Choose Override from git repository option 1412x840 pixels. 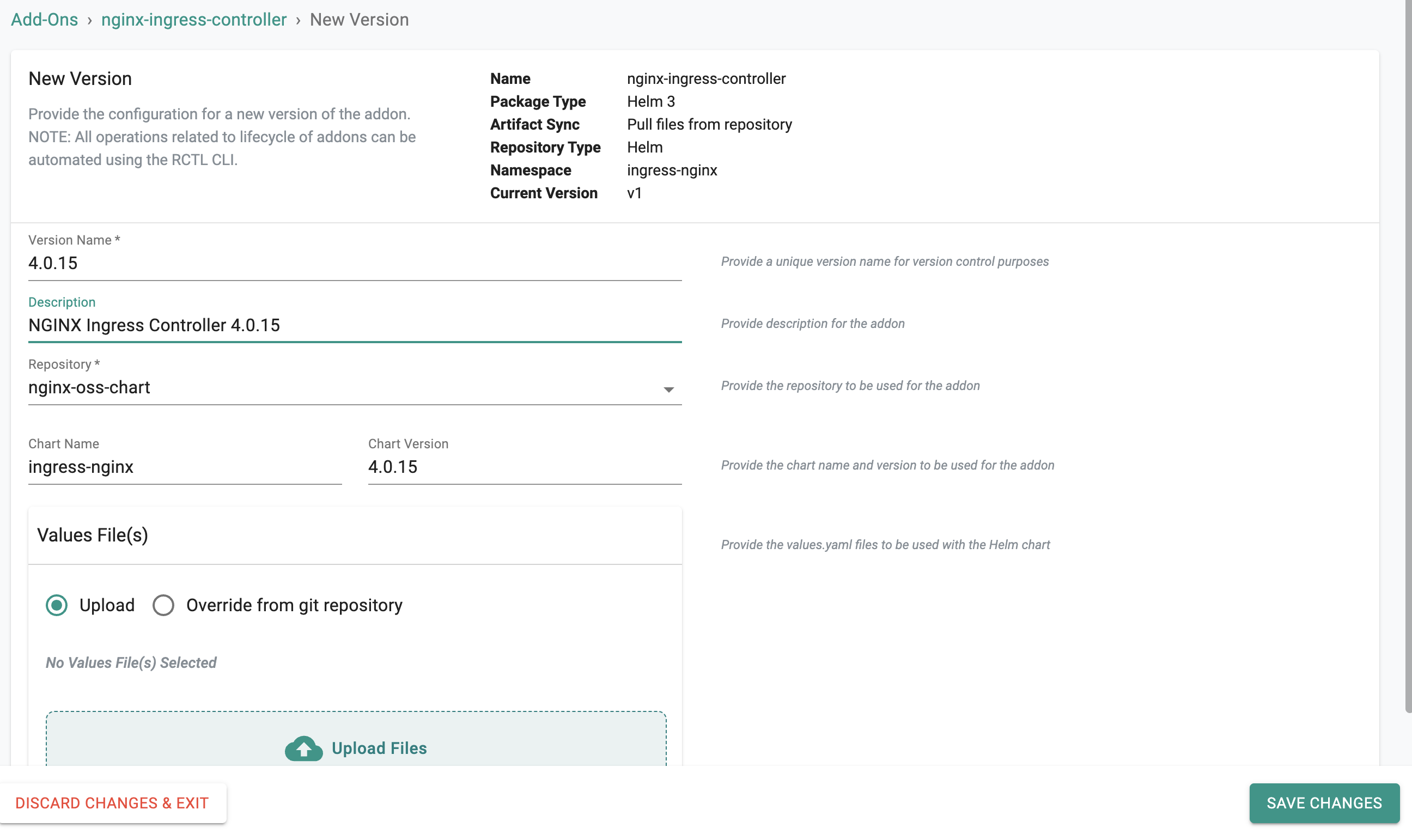tap(163, 605)
